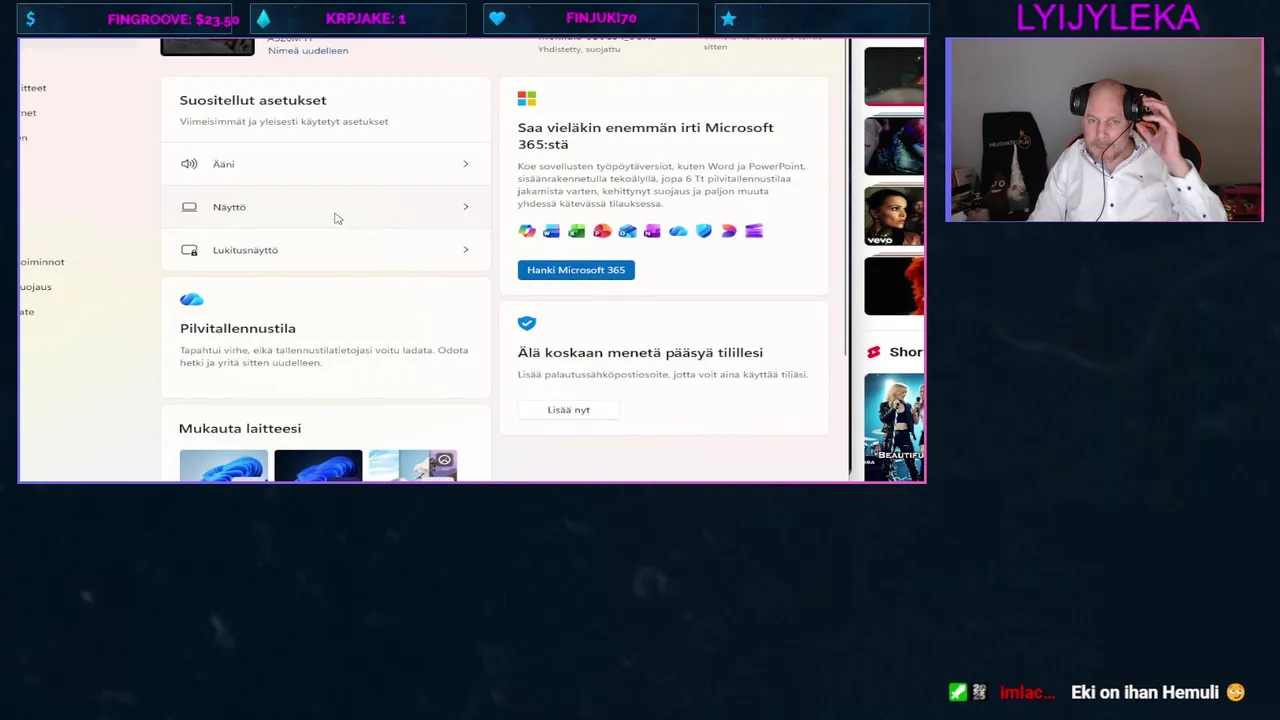1280x720 pixels.
Task: Click the Älä koskaan menetä pääsyä tilillesi heading
Action: point(640,352)
